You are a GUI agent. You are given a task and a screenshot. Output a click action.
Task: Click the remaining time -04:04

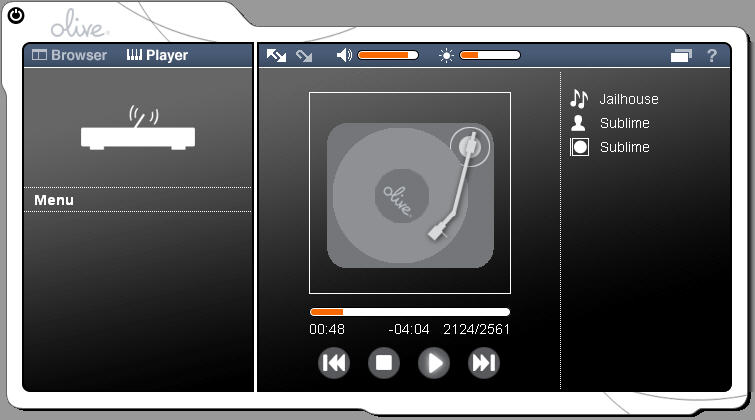pos(409,329)
